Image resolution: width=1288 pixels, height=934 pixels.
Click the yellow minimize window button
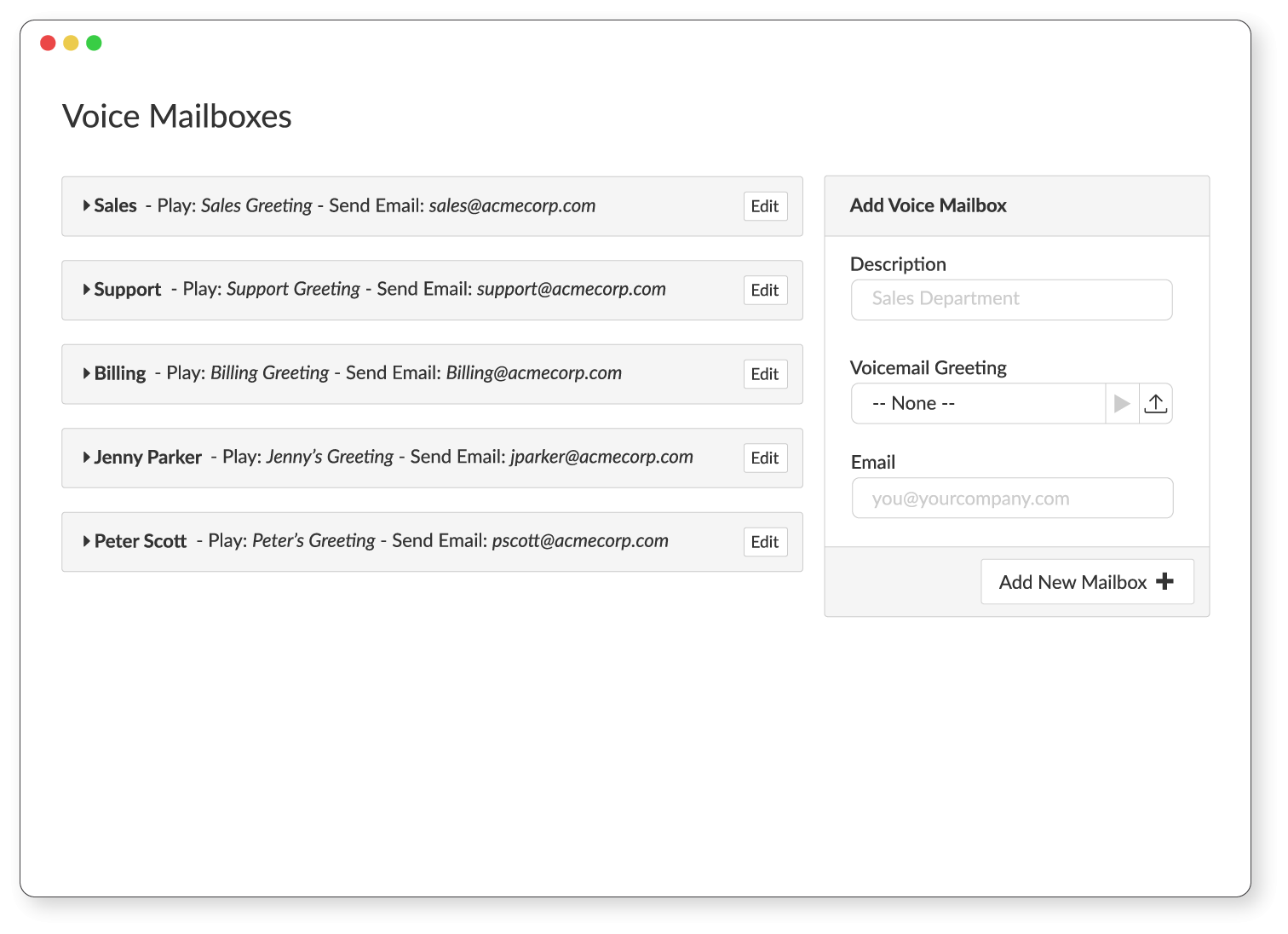[71, 43]
